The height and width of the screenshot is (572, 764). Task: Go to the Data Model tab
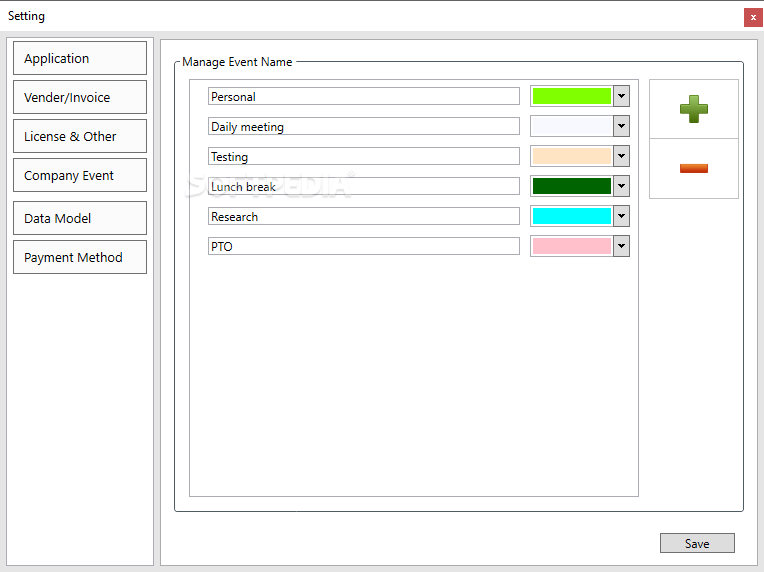tap(80, 218)
